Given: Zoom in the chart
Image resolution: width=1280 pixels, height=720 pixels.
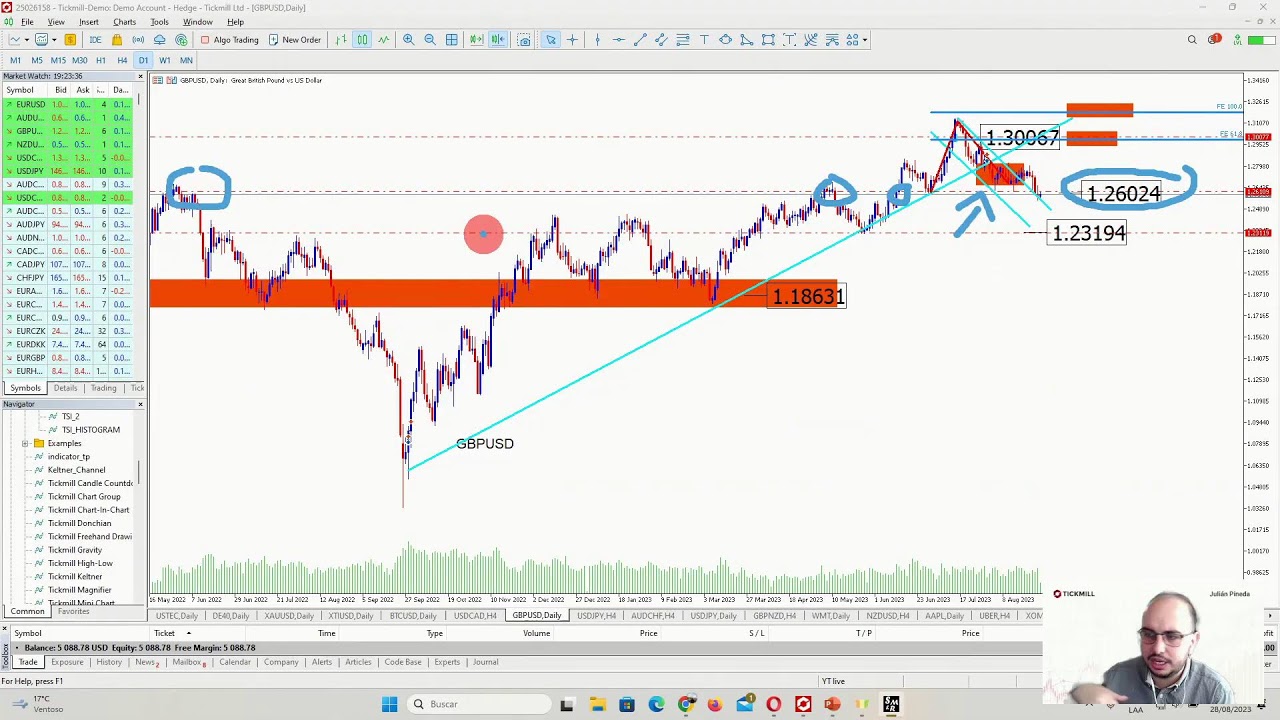Looking at the screenshot, I should (x=408, y=40).
